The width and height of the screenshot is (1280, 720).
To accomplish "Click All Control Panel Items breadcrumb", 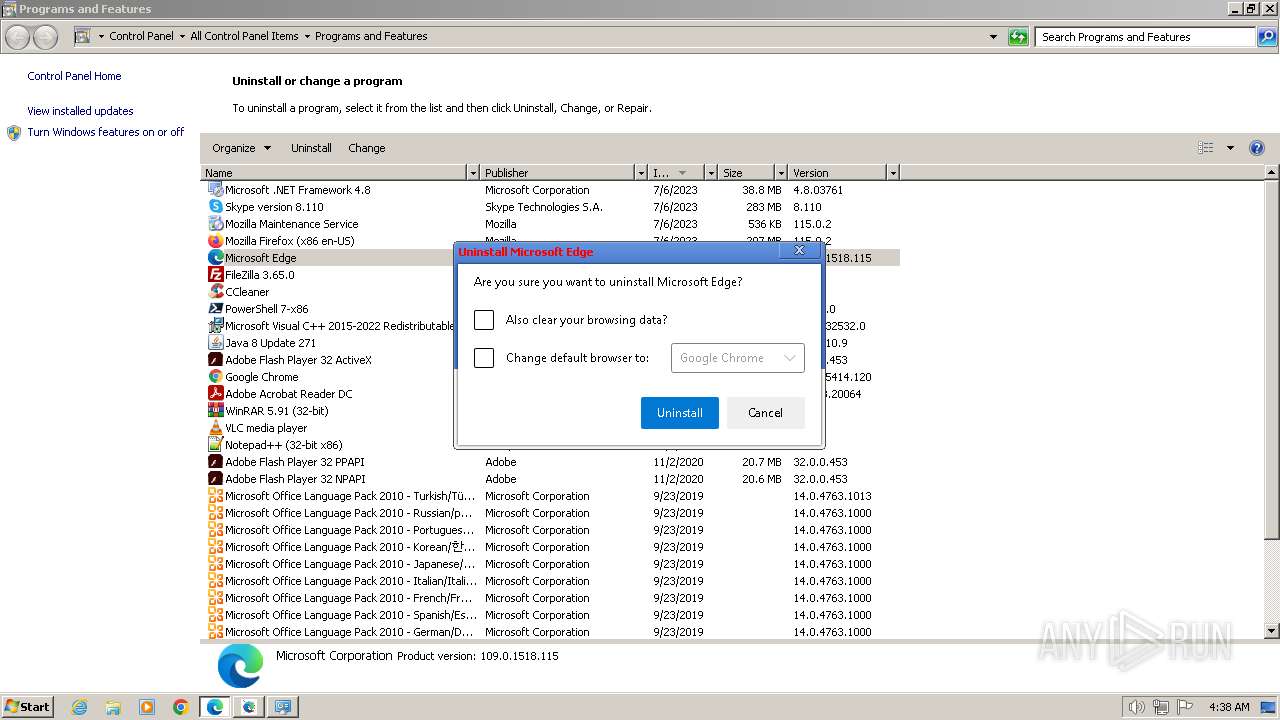I will [x=244, y=36].
